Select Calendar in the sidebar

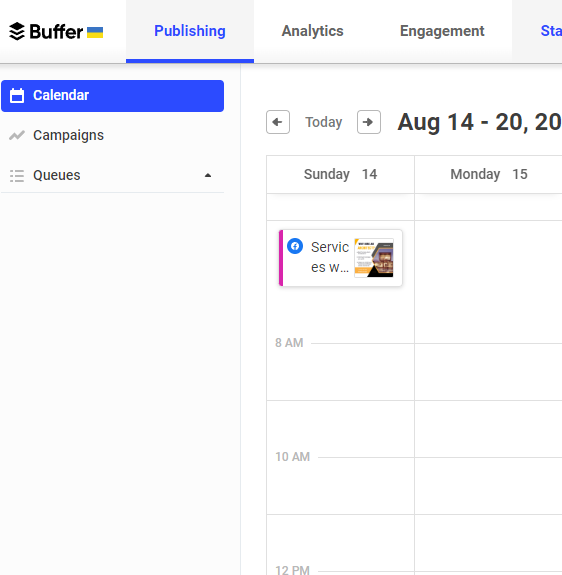click(x=113, y=96)
